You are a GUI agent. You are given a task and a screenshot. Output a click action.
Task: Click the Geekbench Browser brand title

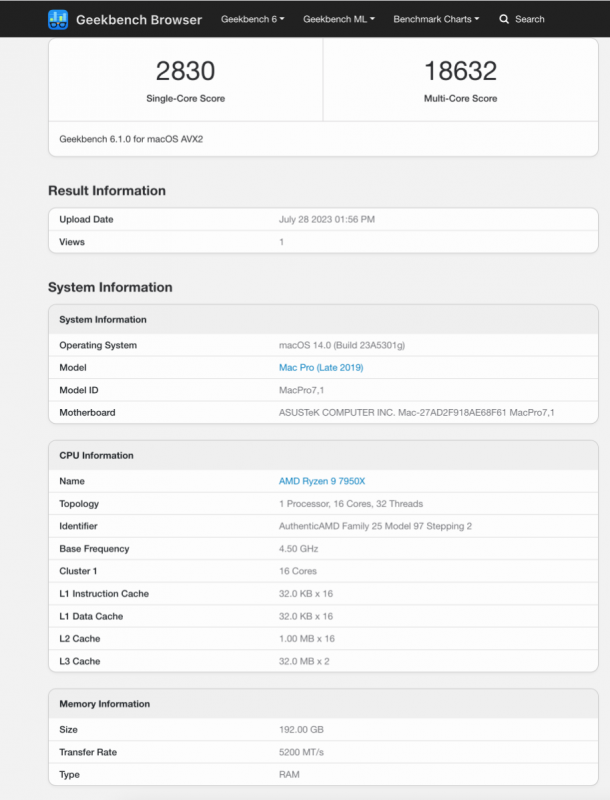click(x=139, y=19)
